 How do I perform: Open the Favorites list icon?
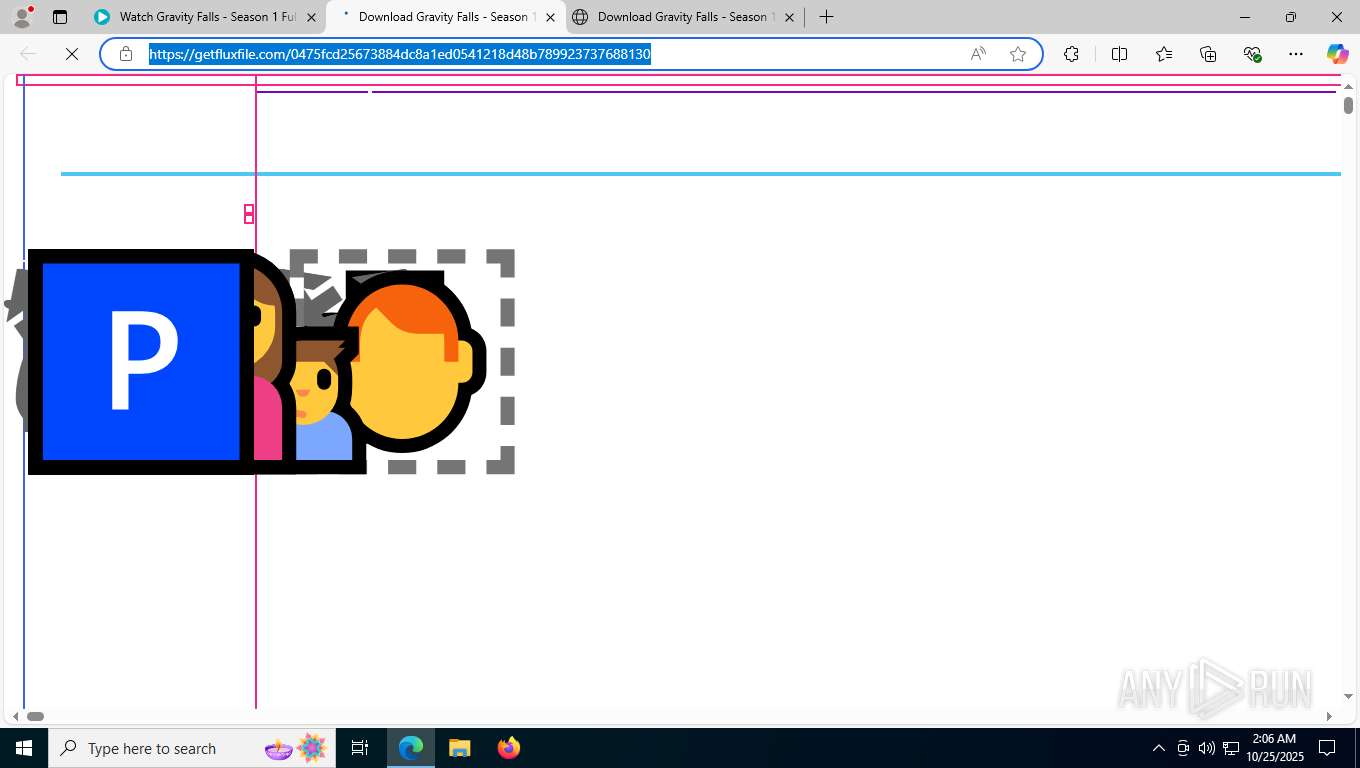point(1164,54)
